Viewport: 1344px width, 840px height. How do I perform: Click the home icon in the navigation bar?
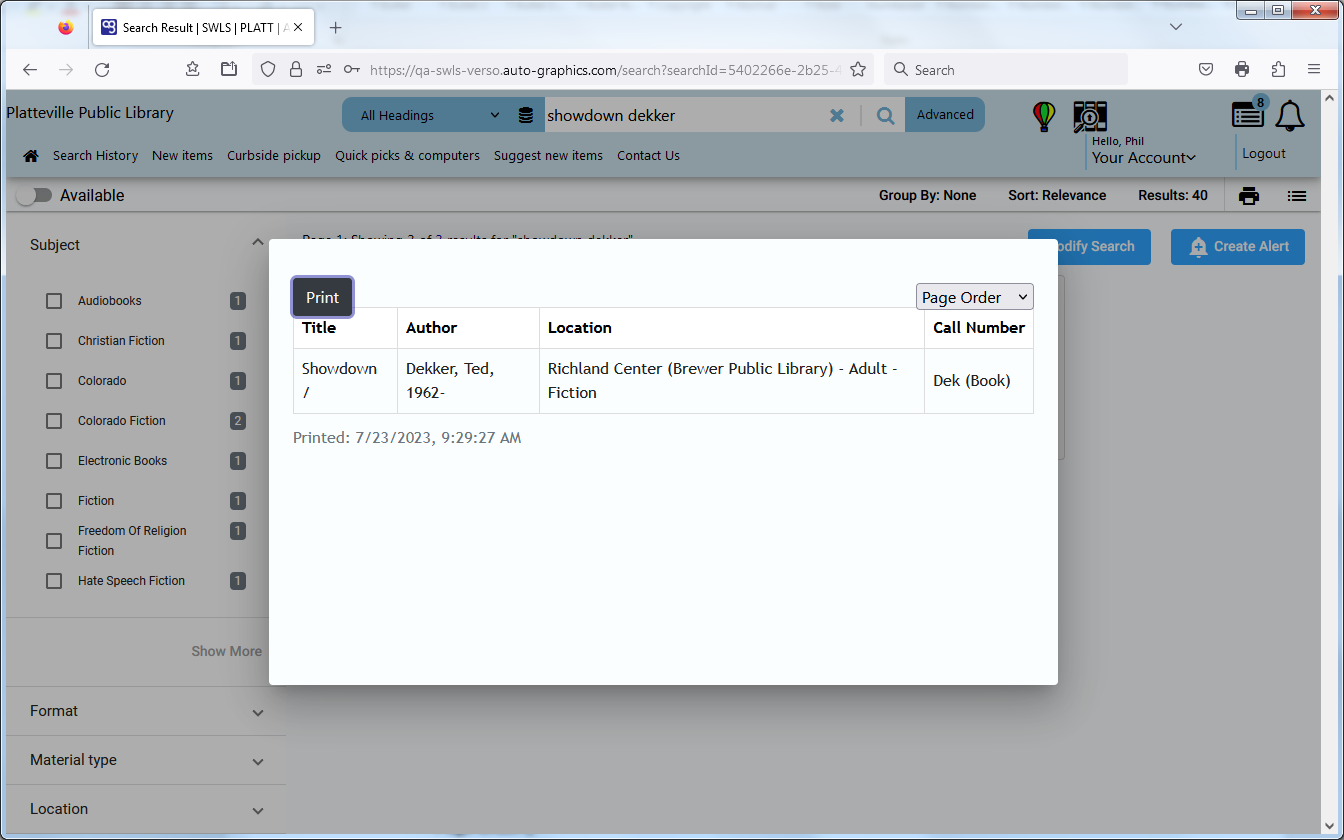(31, 155)
